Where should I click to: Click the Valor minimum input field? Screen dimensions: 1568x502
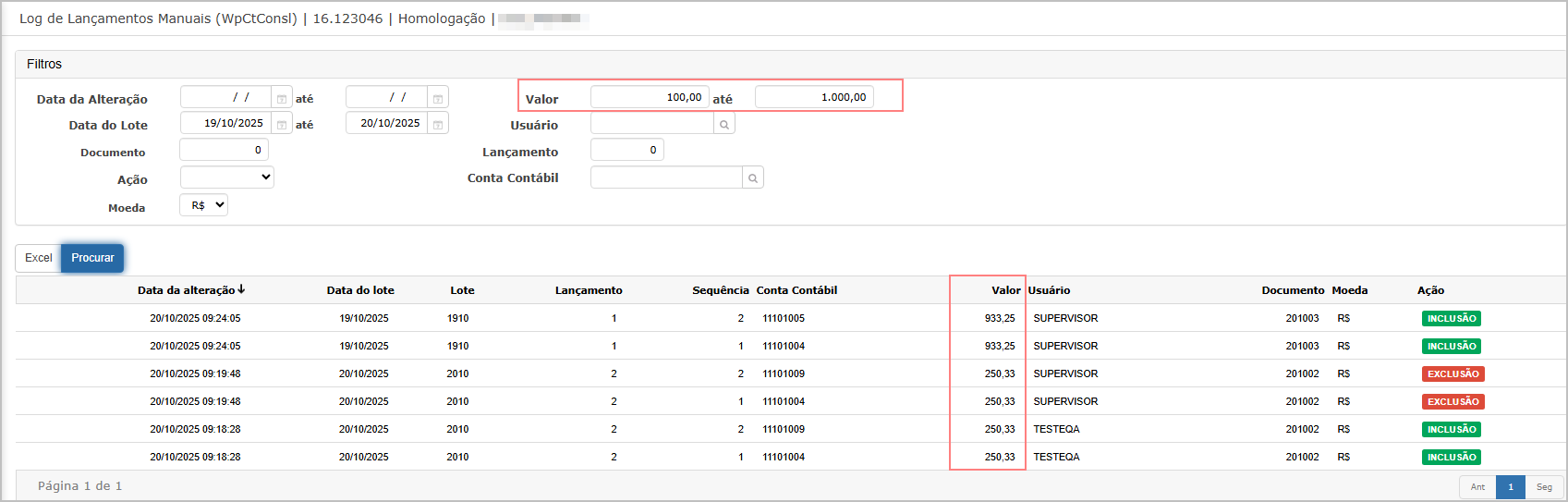coord(650,97)
